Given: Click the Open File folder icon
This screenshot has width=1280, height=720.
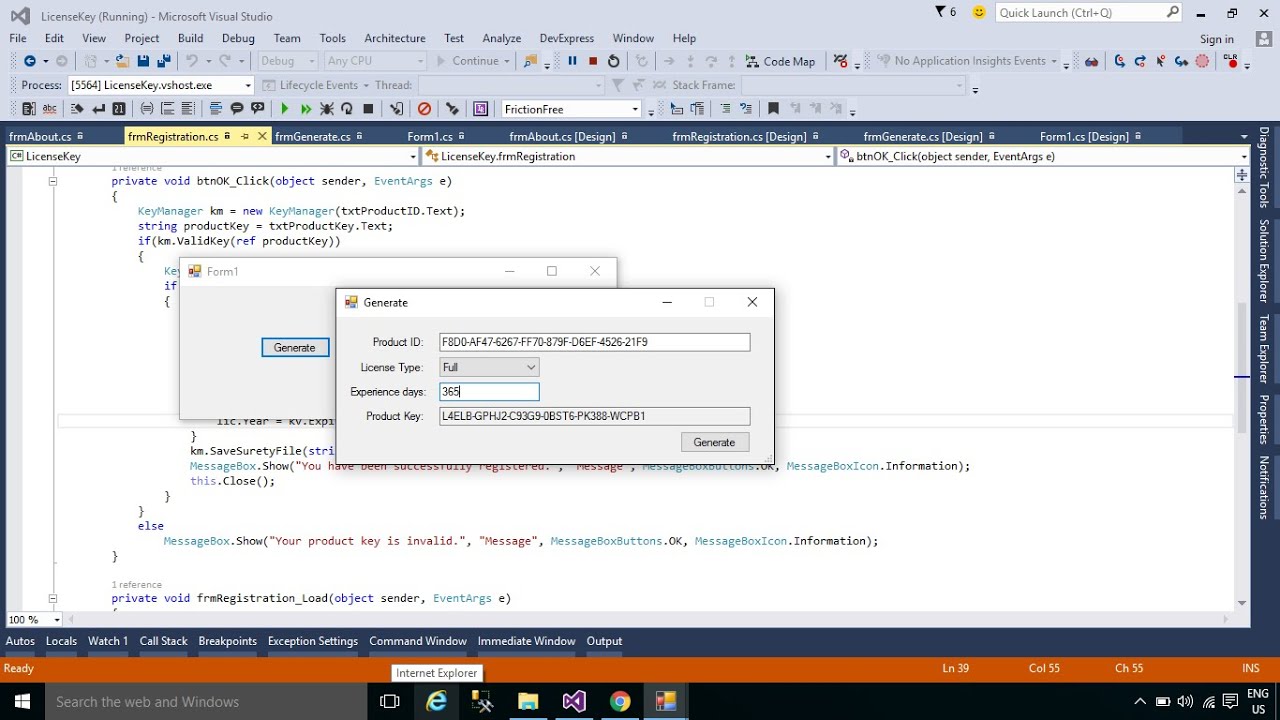Looking at the screenshot, I should 122,61.
